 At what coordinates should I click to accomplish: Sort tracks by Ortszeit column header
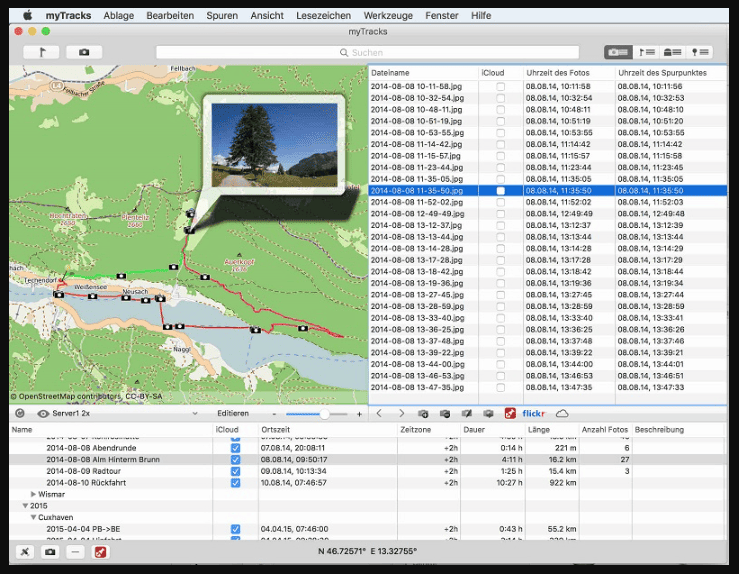pyautogui.click(x=328, y=430)
